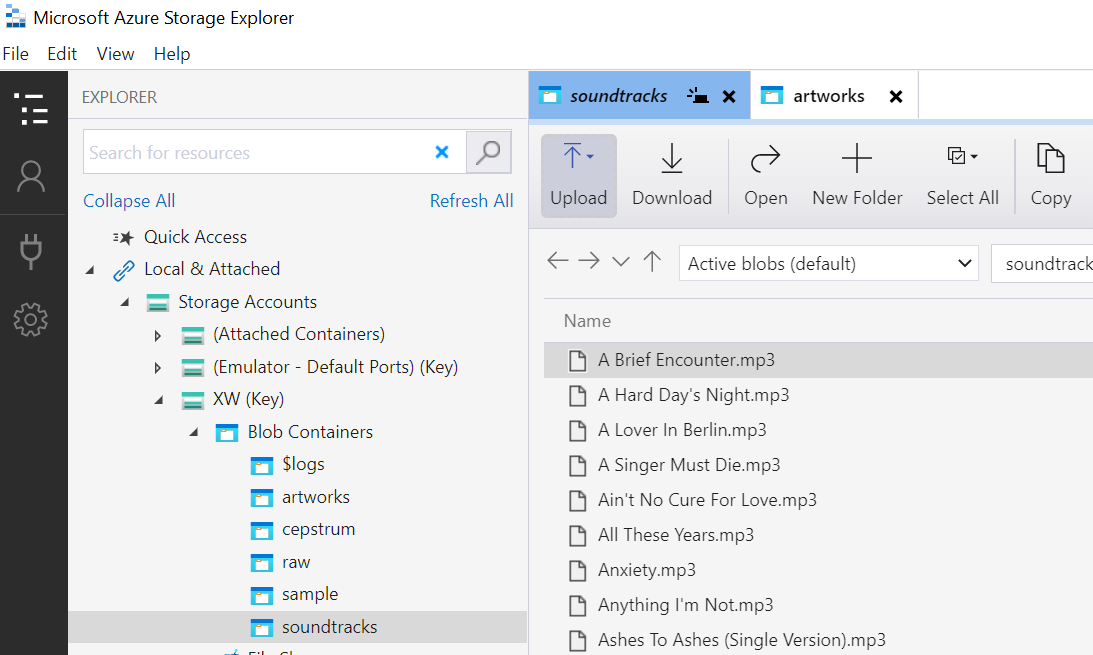Select A Brief Encounter.mp3
The height and width of the screenshot is (655, 1093).
pyautogui.click(x=818, y=360)
